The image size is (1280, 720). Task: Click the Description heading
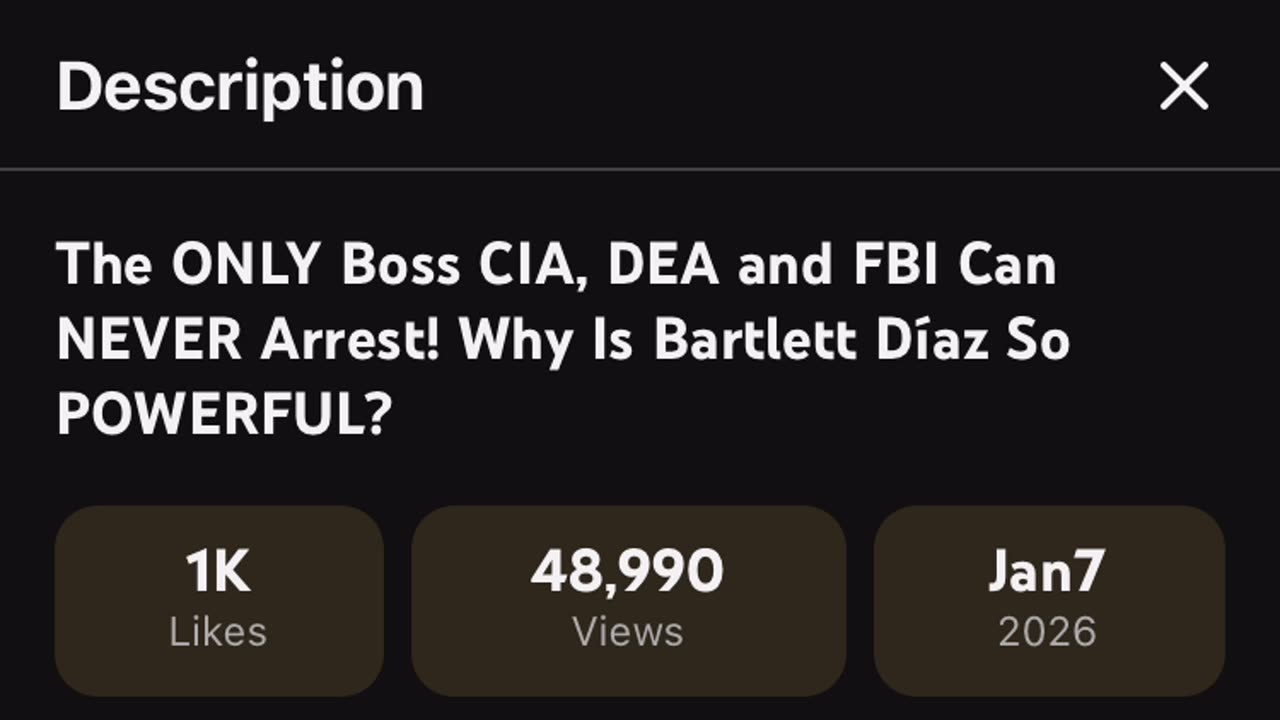pos(240,86)
